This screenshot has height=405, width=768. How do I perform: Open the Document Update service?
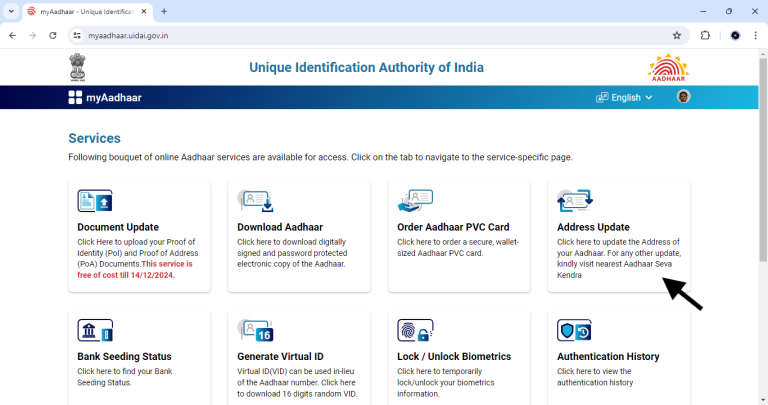click(140, 237)
